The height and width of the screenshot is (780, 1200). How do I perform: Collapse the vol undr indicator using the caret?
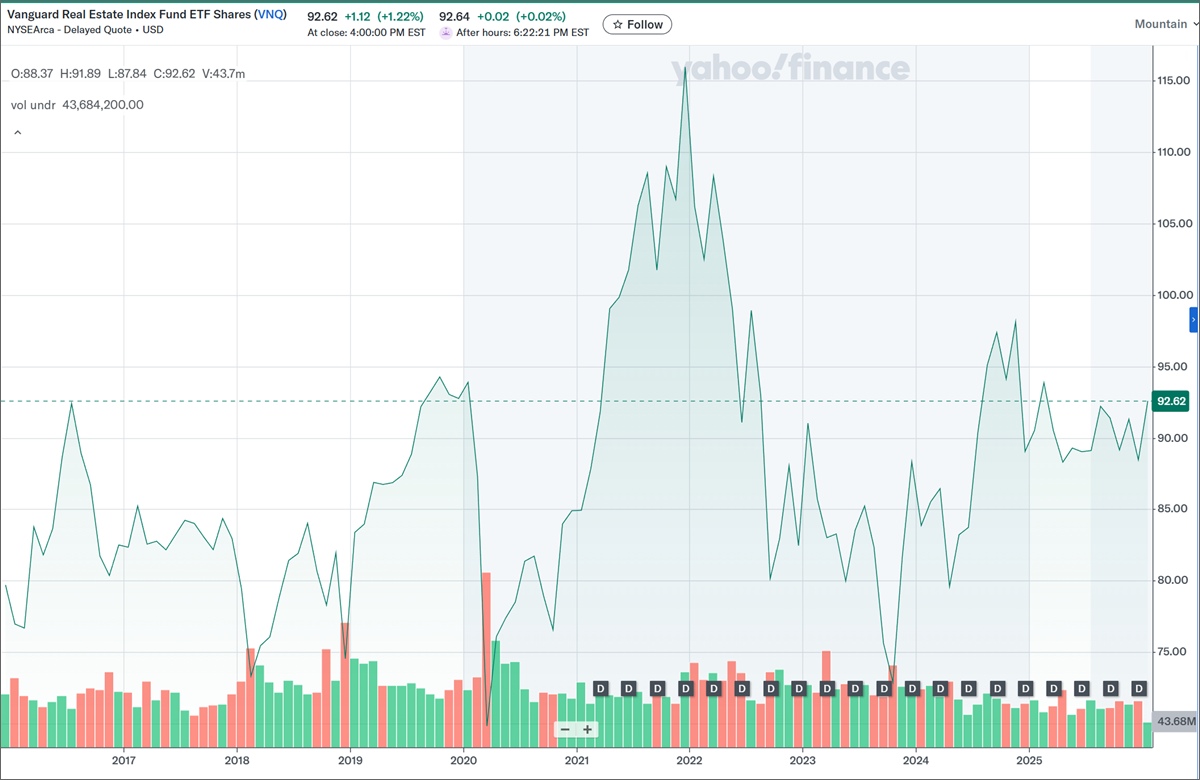17,131
